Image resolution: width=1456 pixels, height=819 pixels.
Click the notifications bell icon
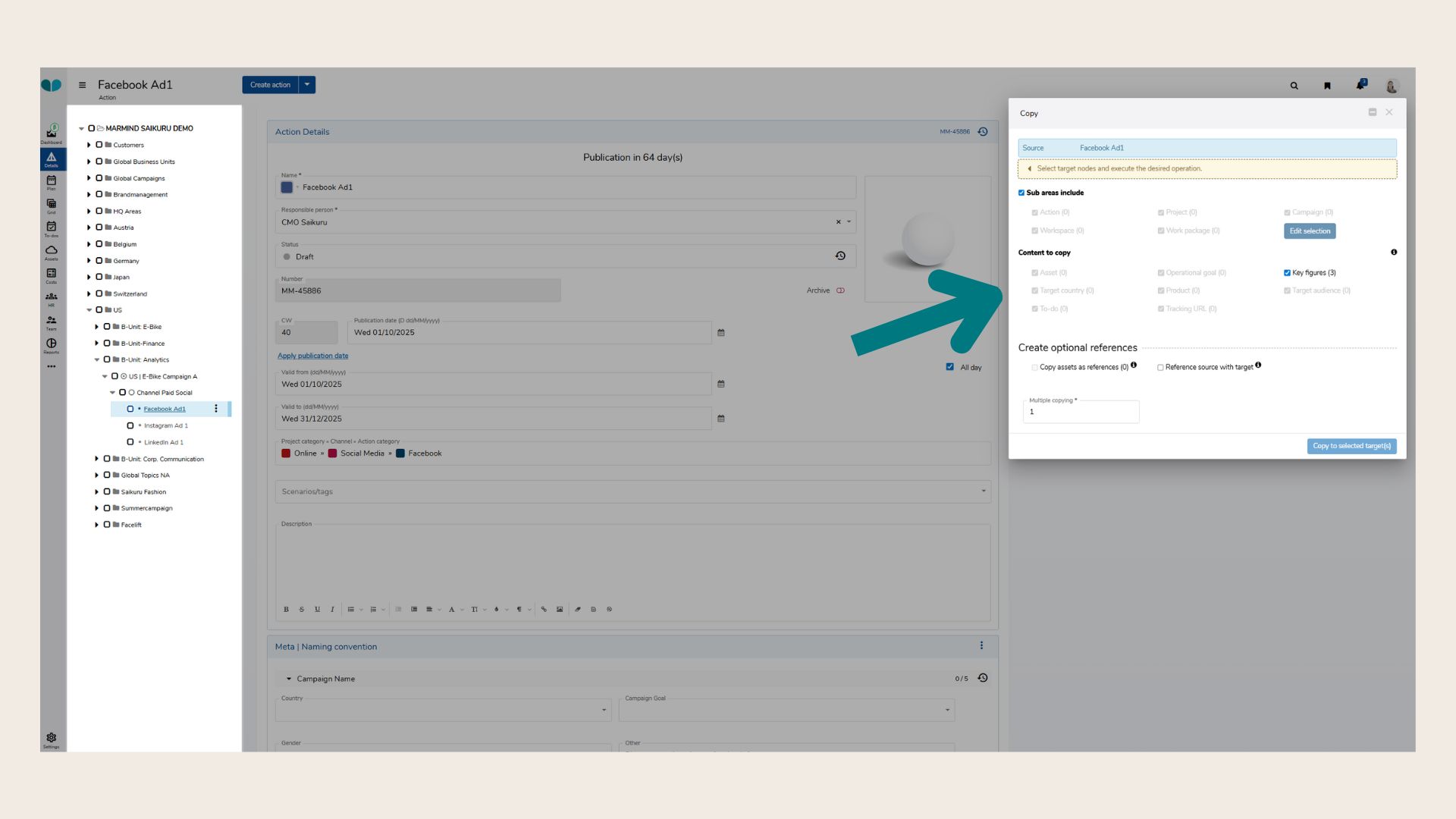coord(1360,86)
